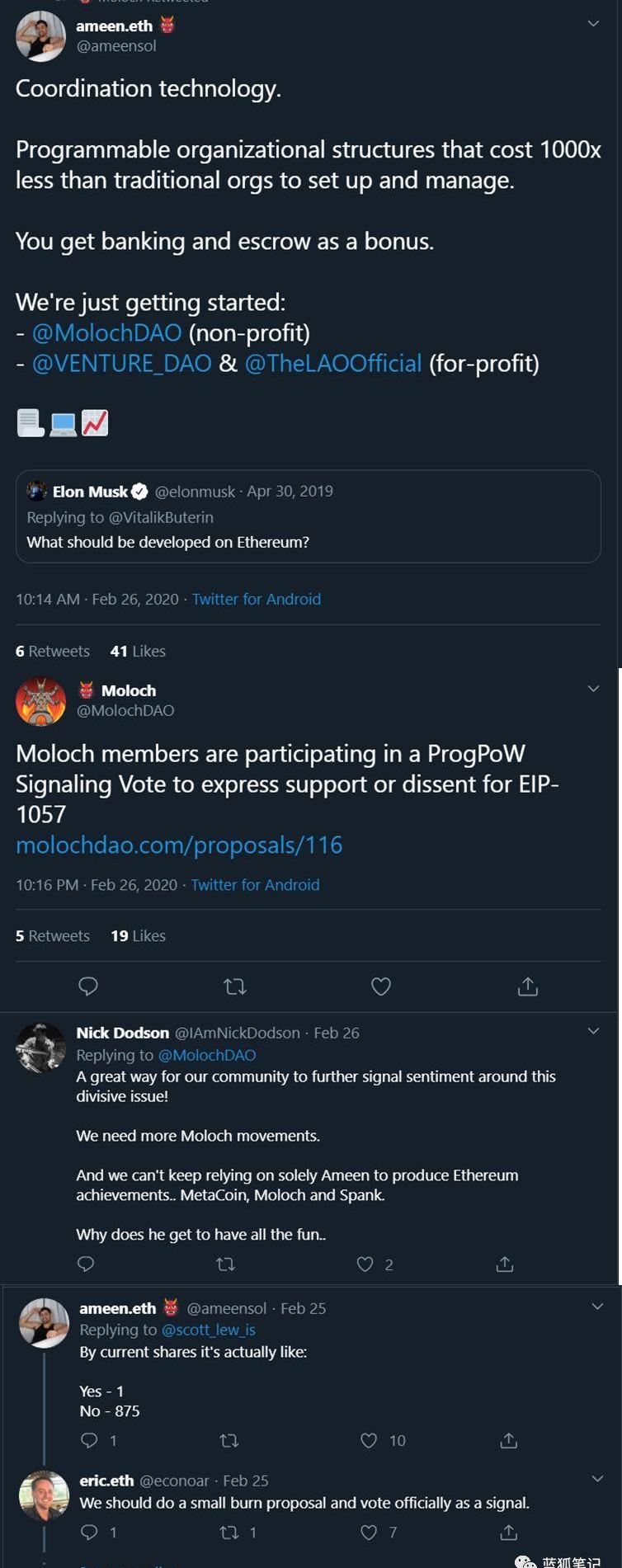Share eric.eth's burn proposal reply
622x1568 pixels.
click(x=509, y=1532)
